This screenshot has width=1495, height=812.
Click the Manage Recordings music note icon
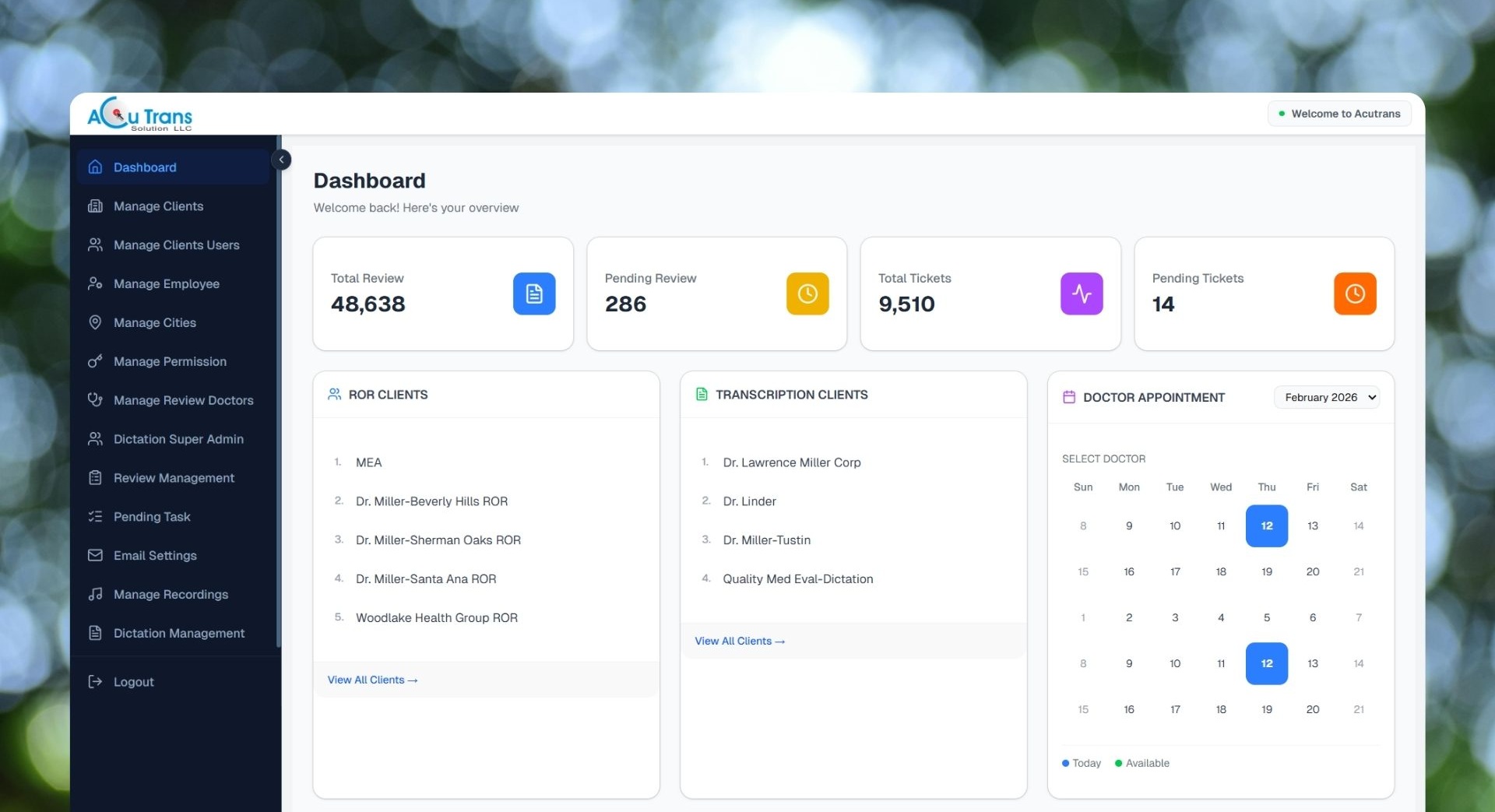95,594
